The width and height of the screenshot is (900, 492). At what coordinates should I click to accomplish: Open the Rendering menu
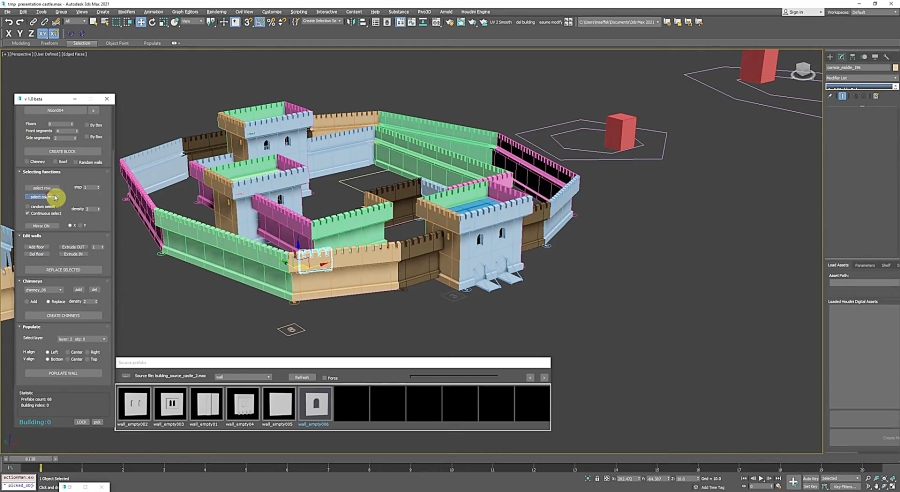point(216,11)
